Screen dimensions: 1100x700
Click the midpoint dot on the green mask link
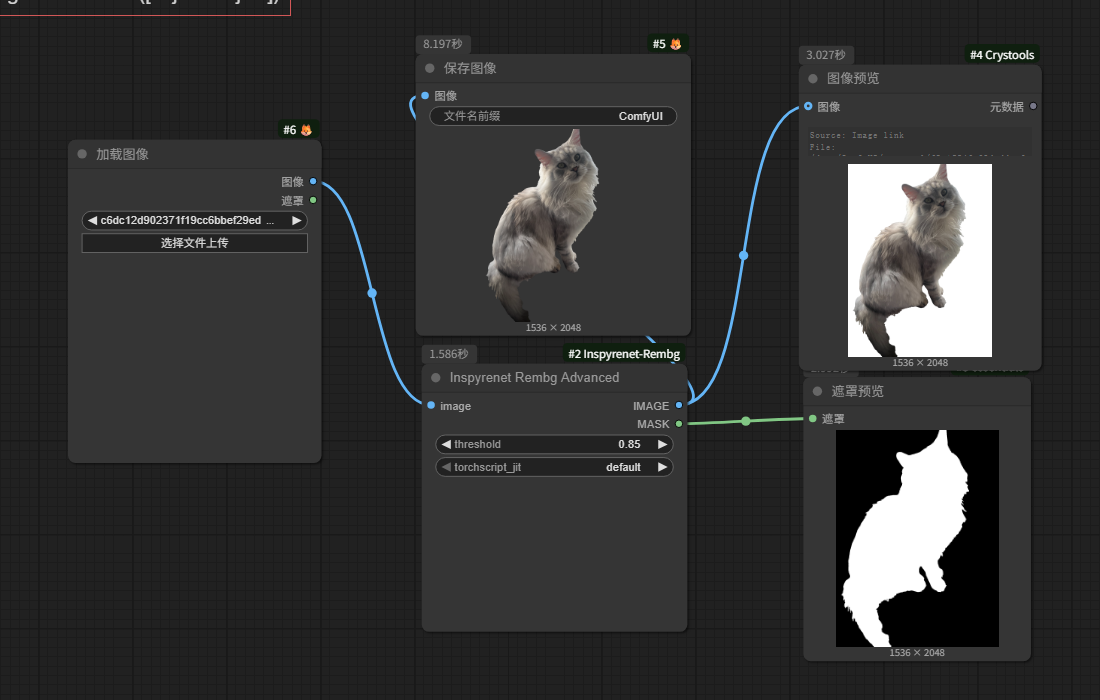(x=746, y=421)
